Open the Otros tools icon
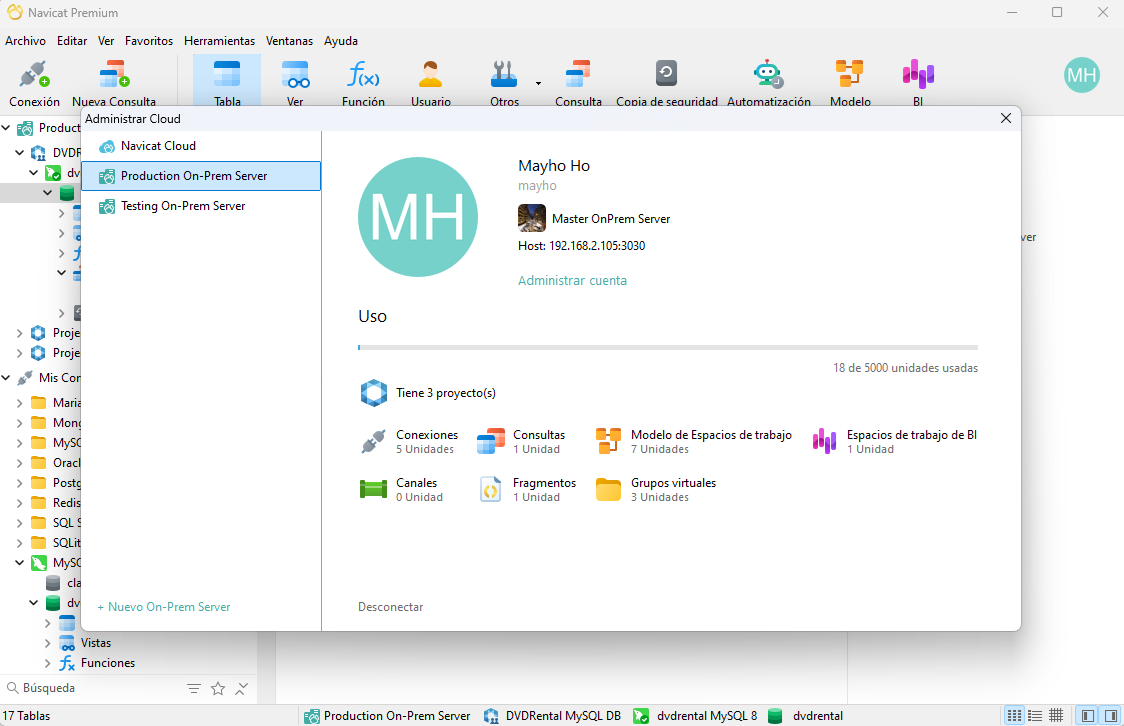 point(505,84)
